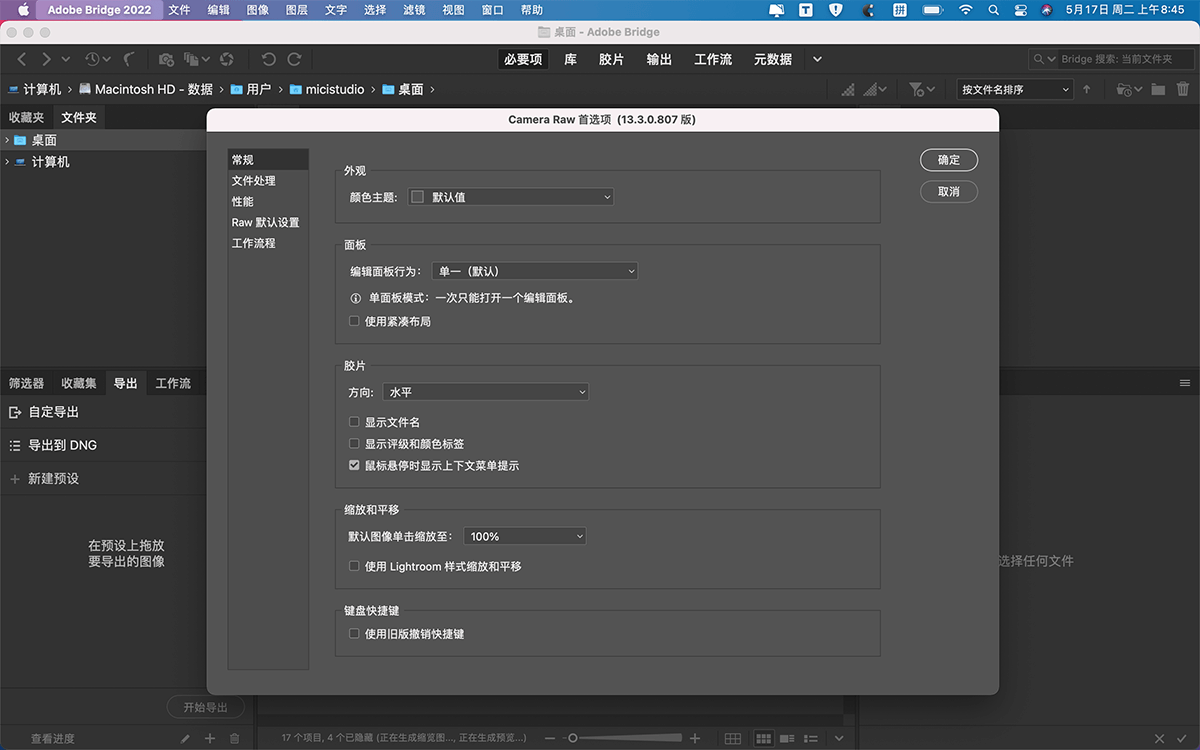The width and height of the screenshot is (1200, 750).
Task: Click the 开始导出 button
Action: [x=205, y=708]
